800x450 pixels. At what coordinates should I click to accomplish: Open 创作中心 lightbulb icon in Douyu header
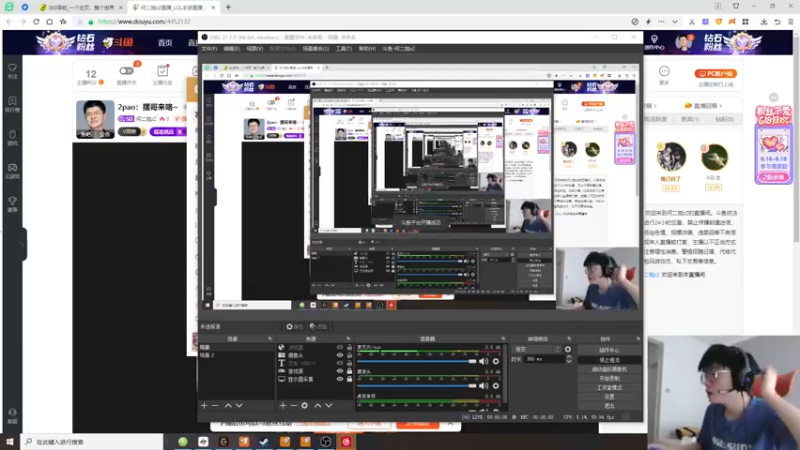[x=654, y=39]
